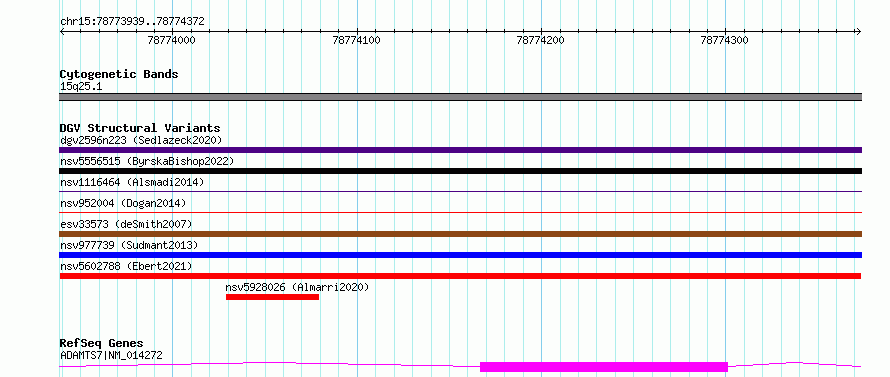Click the gray 15q25.1 cytogenetic band bar

[x=460, y=97]
